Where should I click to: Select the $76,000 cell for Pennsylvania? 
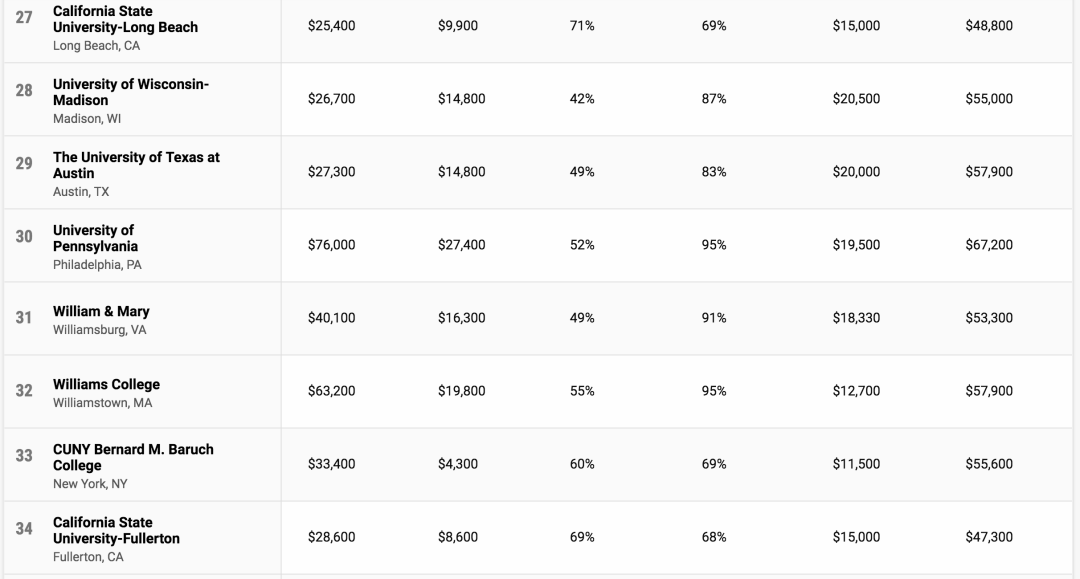[x=331, y=245]
